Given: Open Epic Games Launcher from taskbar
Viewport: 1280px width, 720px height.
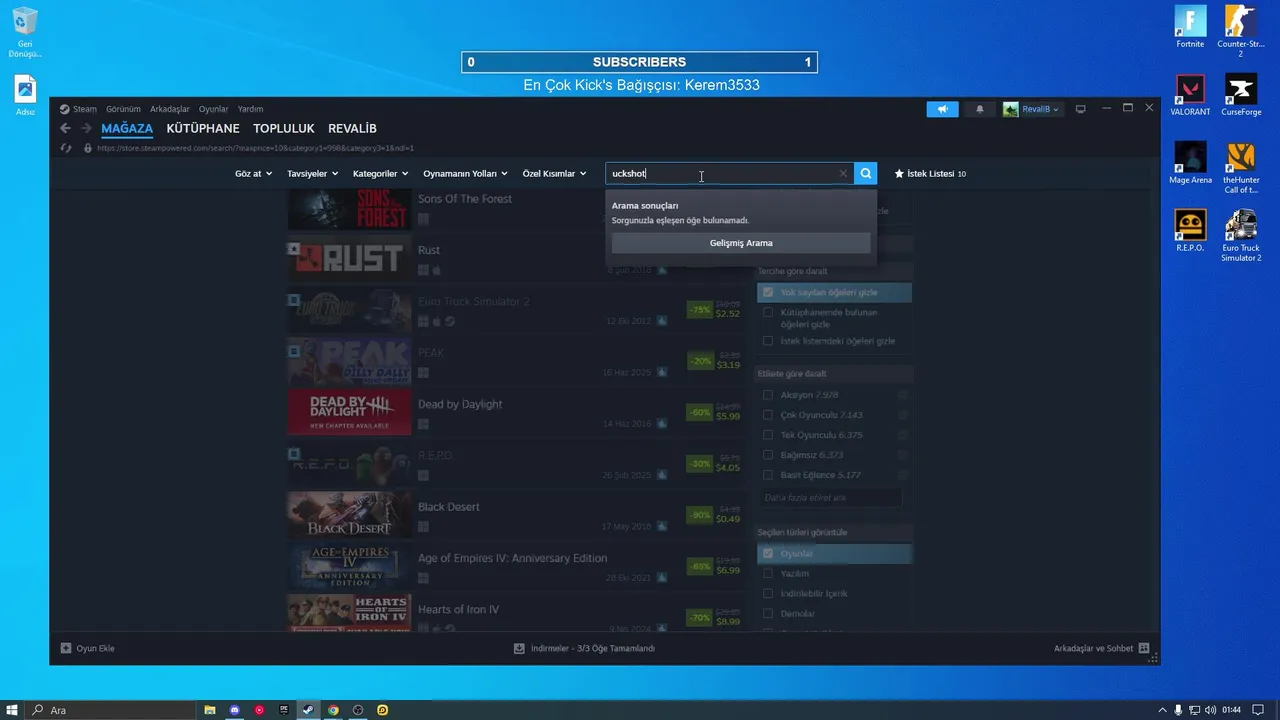Looking at the screenshot, I should (284, 710).
